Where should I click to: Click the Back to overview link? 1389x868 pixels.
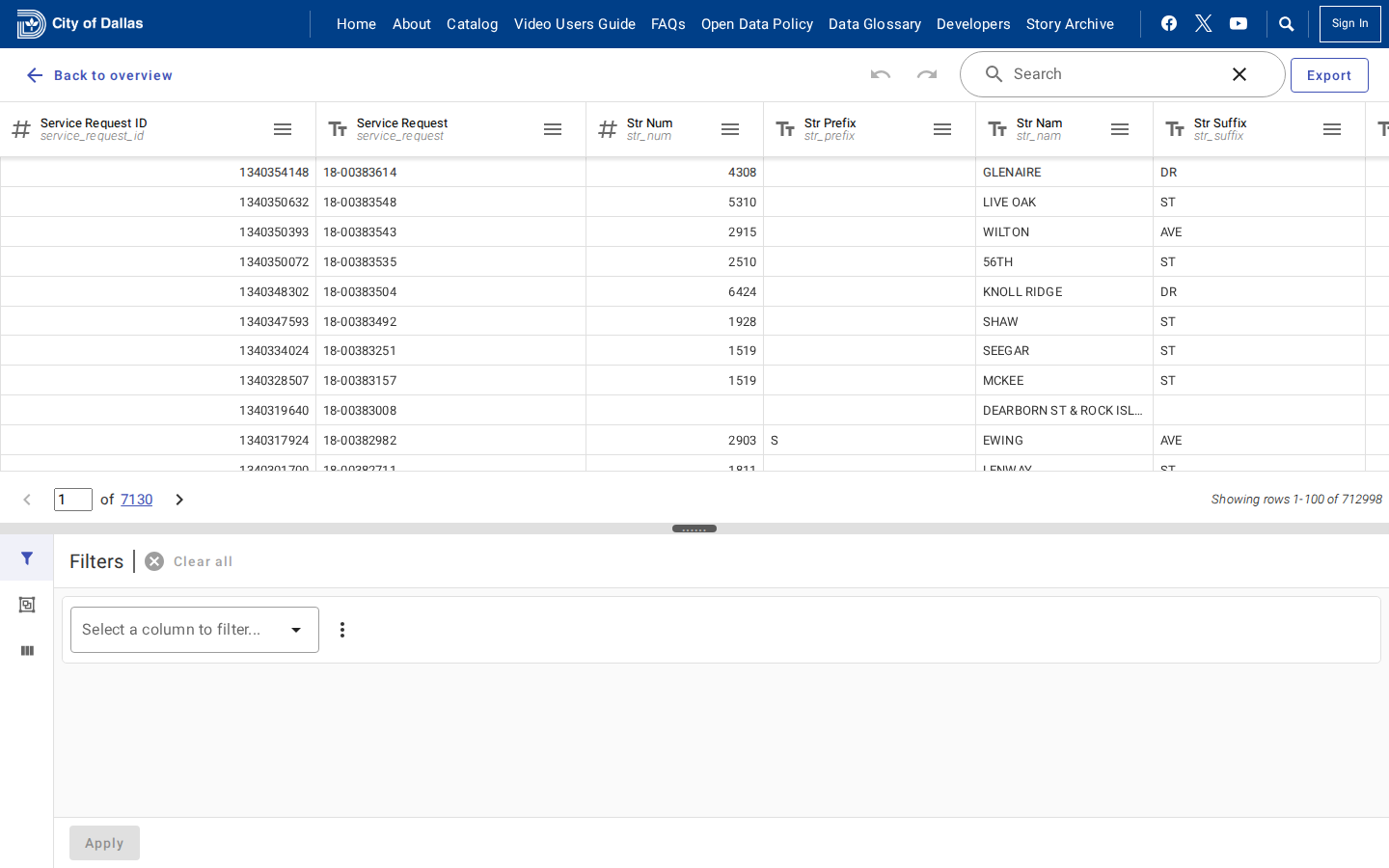[99, 75]
